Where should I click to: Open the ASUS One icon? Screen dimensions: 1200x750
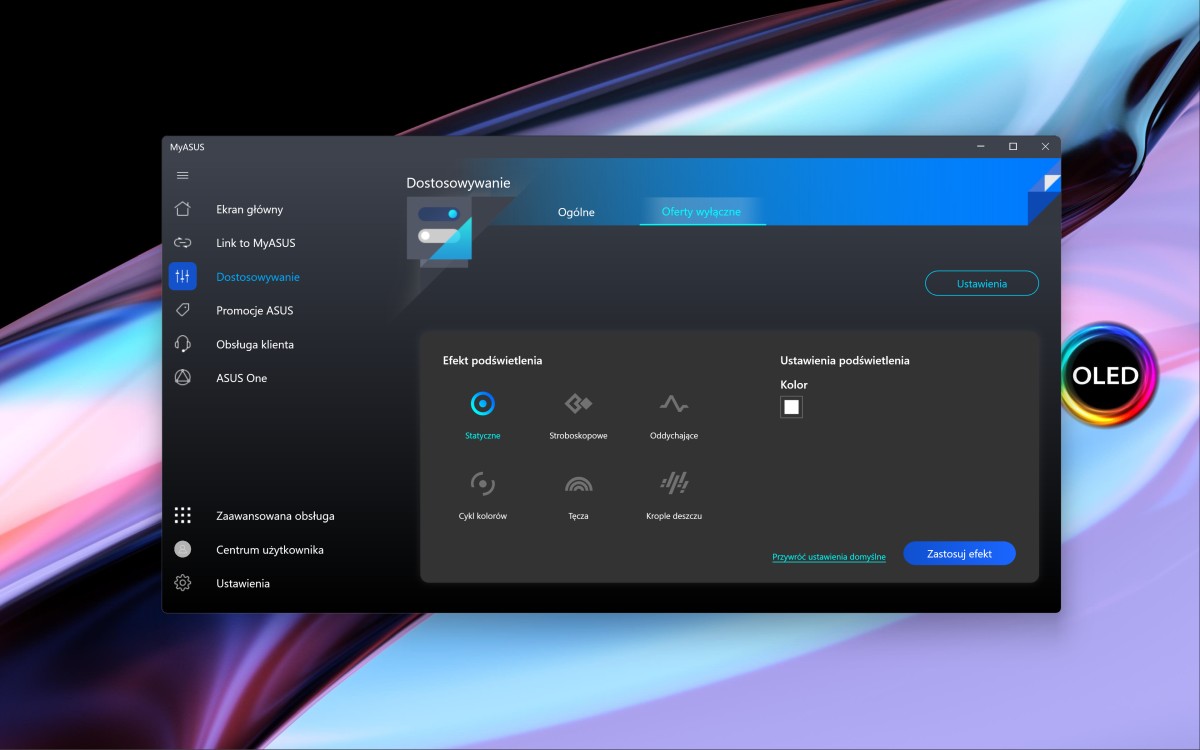click(183, 377)
